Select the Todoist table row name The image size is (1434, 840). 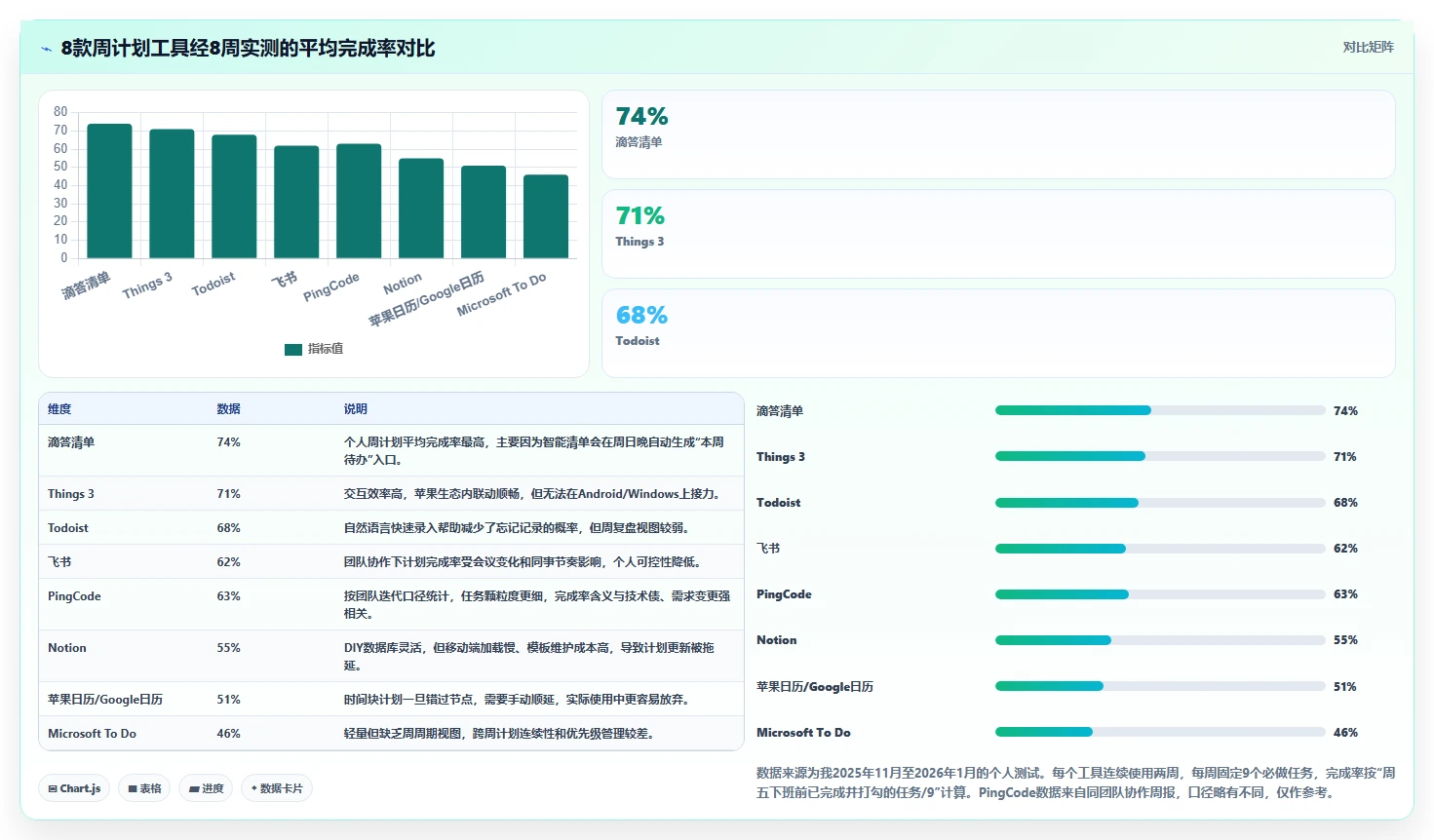tap(68, 528)
